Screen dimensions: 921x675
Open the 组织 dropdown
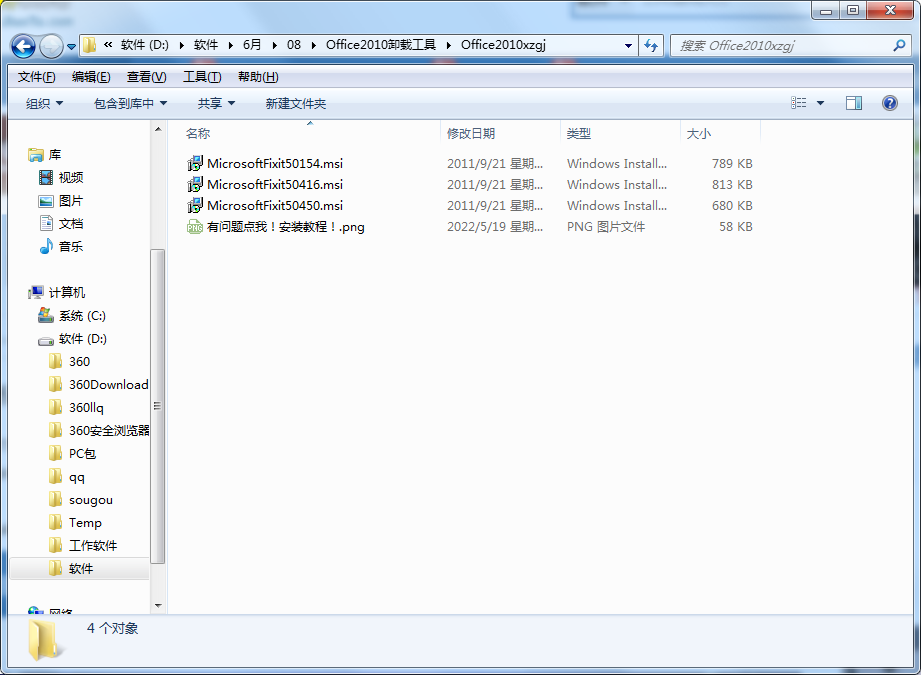pyautogui.click(x=44, y=103)
